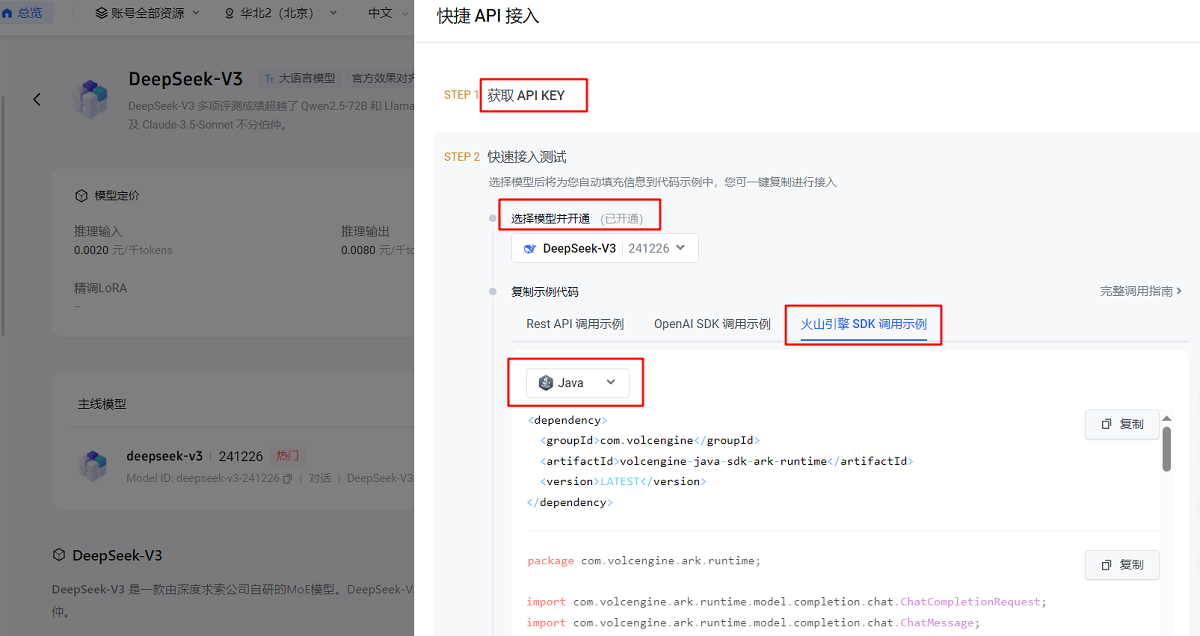Click the 官方效果对齐 tag

pos(382,78)
